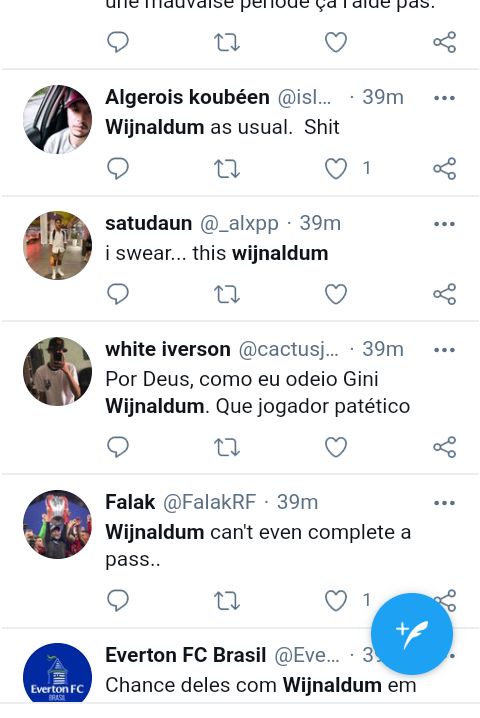Like satudaun's tweet
This screenshot has height=718, width=480.
point(336,294)
